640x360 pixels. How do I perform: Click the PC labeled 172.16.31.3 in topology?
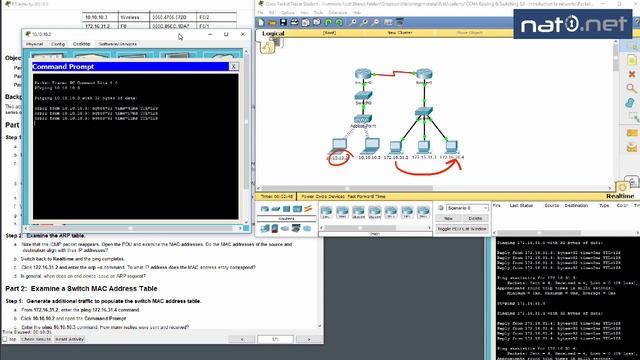pyautogui.click(x=424, y=147)
